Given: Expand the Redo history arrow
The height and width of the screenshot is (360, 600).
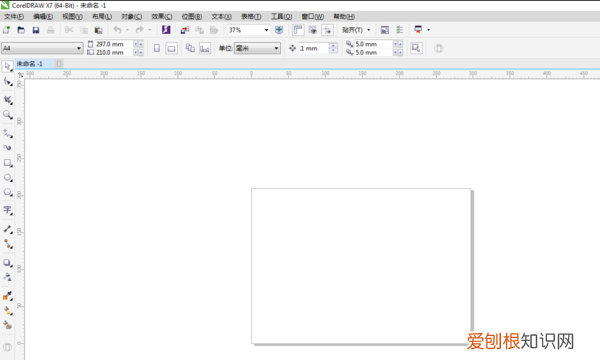Looking at the screenshot, I should (x=150, y=30).
